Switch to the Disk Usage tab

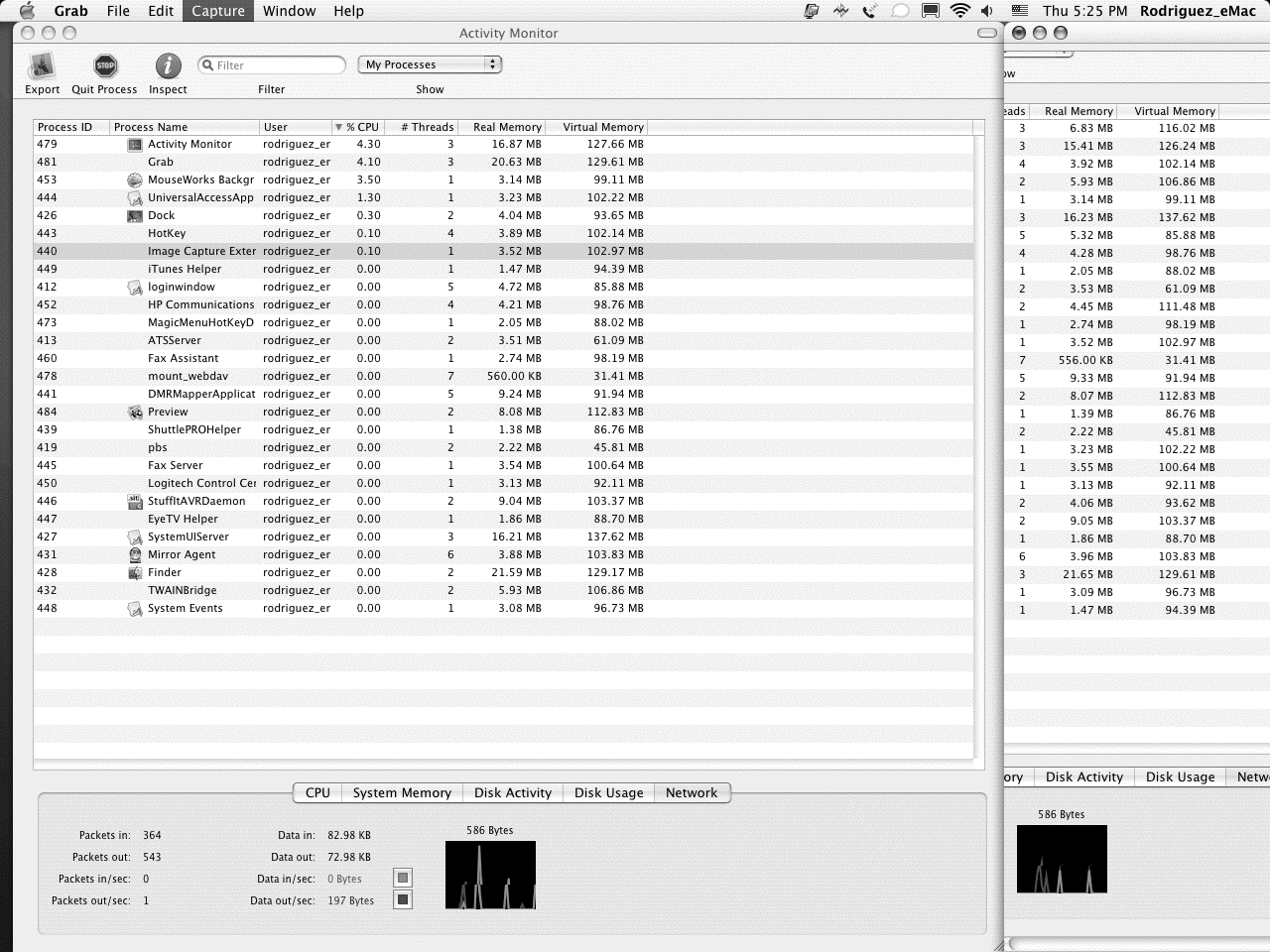pyautogui.click(x=609, y=792)
